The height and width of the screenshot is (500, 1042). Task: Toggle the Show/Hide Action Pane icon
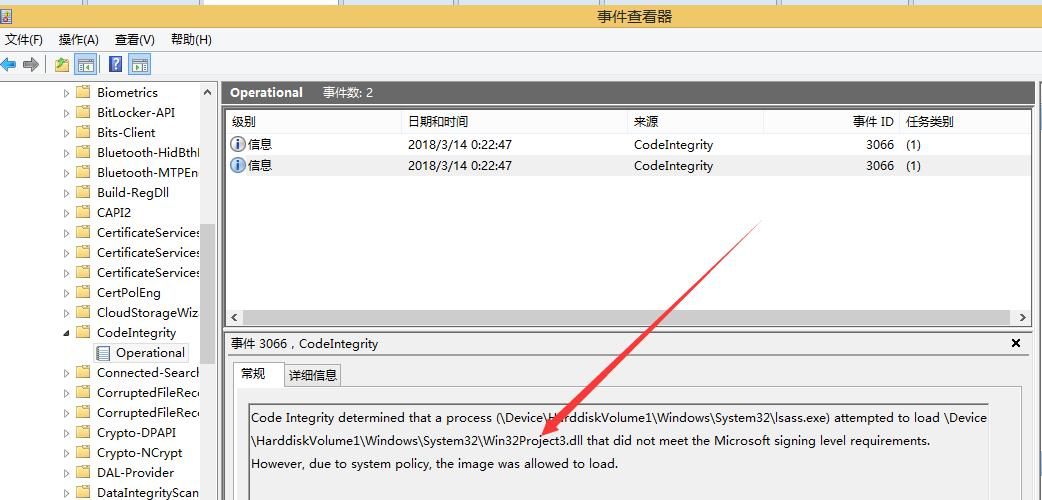coord(140,64)
